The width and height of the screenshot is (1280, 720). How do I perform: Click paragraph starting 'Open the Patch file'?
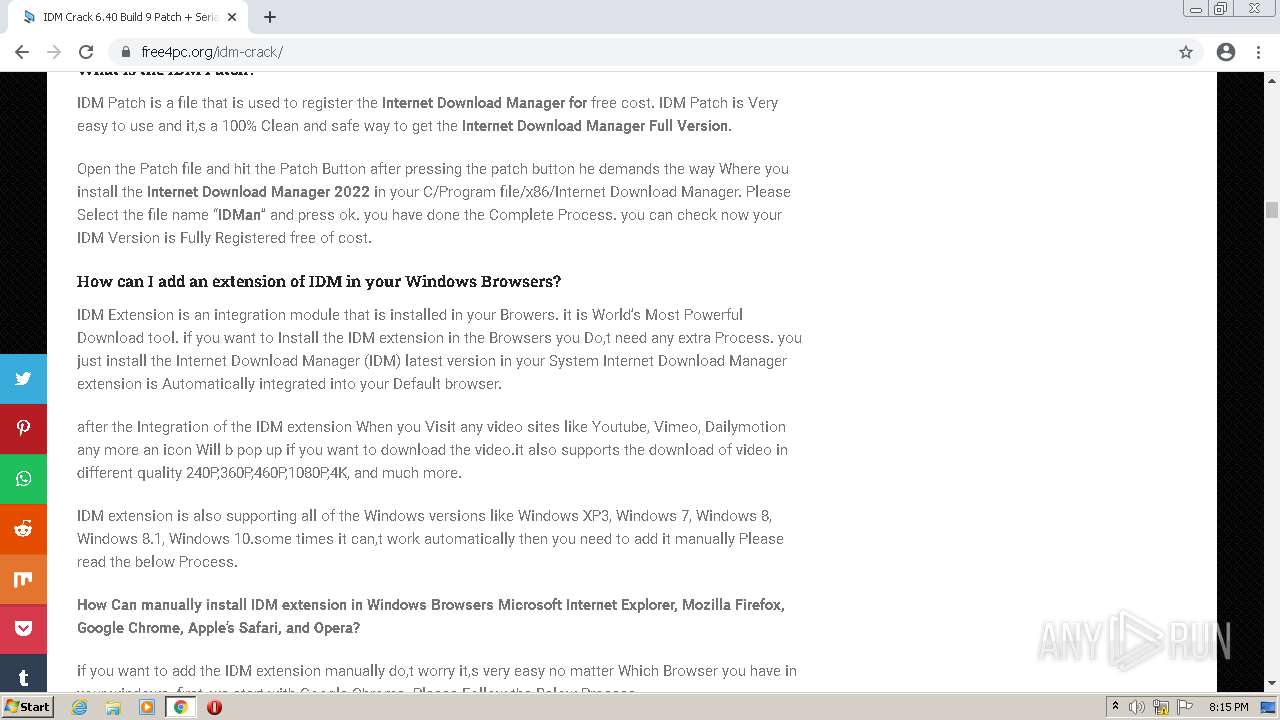434,203
